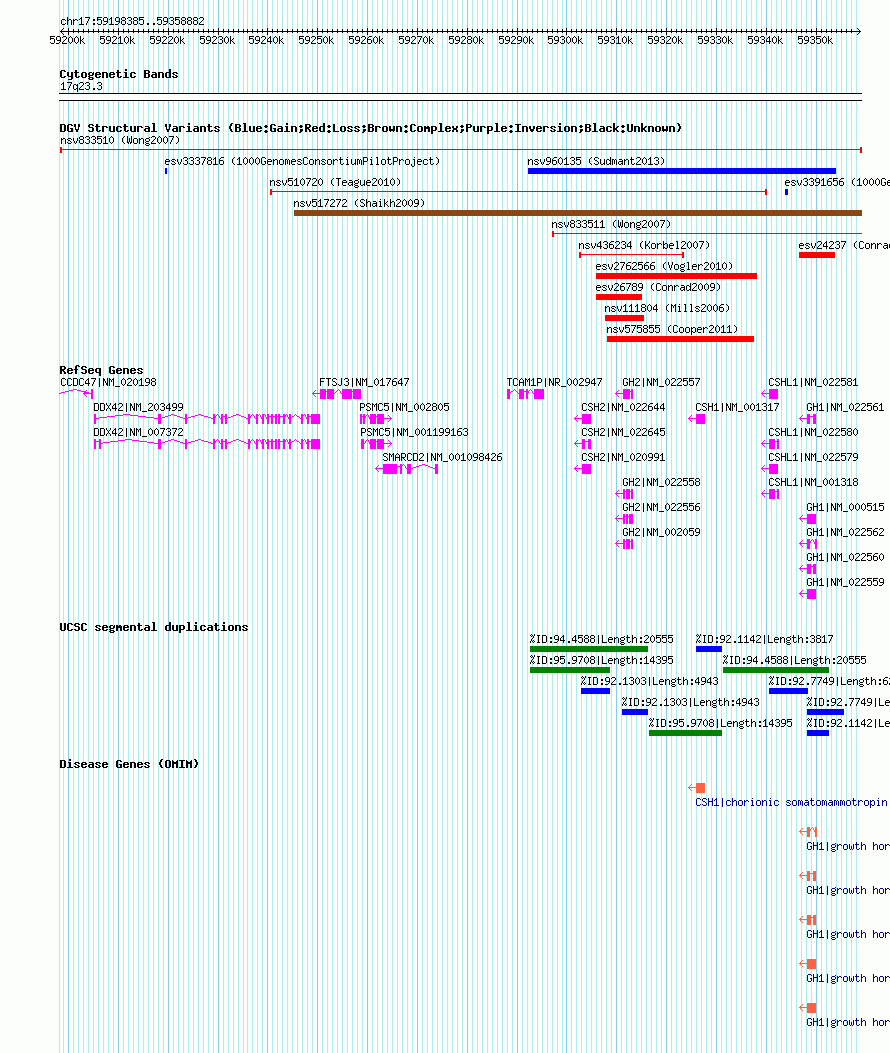Select the esv26789 (Conrad2009) red bar
Viewport: 890px width, 1053px height.
(x=619, y=297)
